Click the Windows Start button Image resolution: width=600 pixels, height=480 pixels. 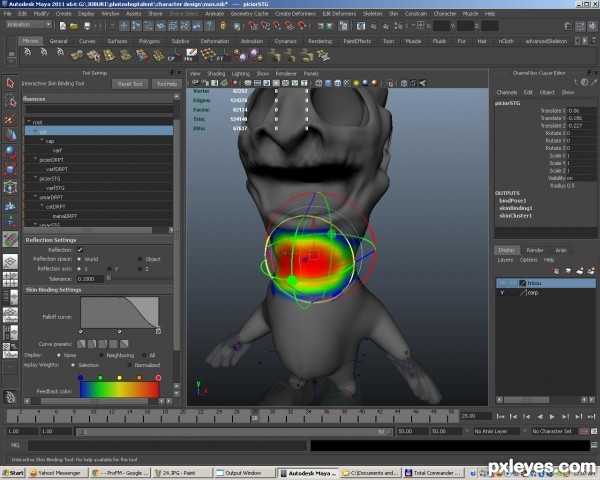click(x=13, y=473)
